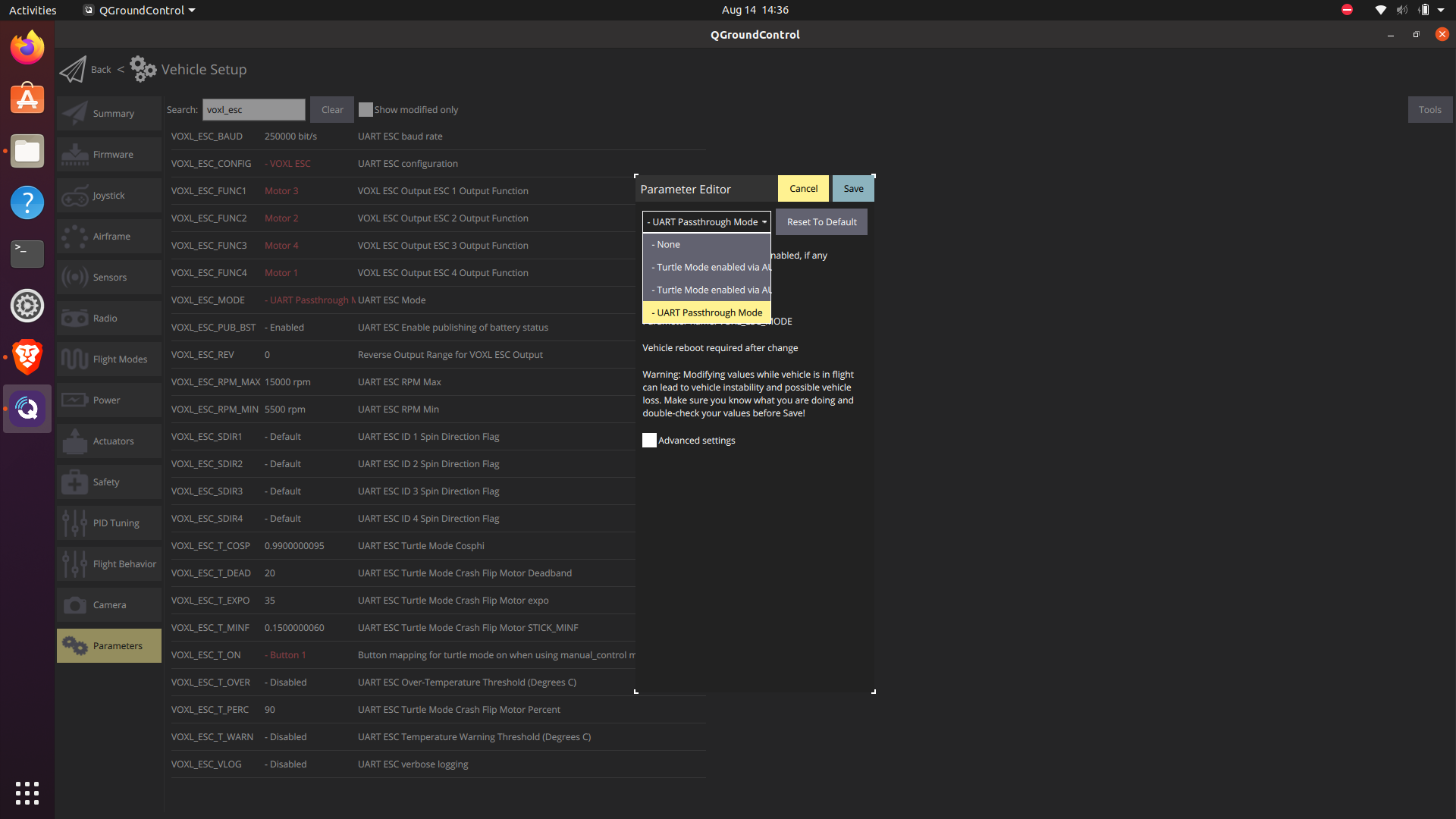
Task: Open Activities overview
Action: click(33, 10)
